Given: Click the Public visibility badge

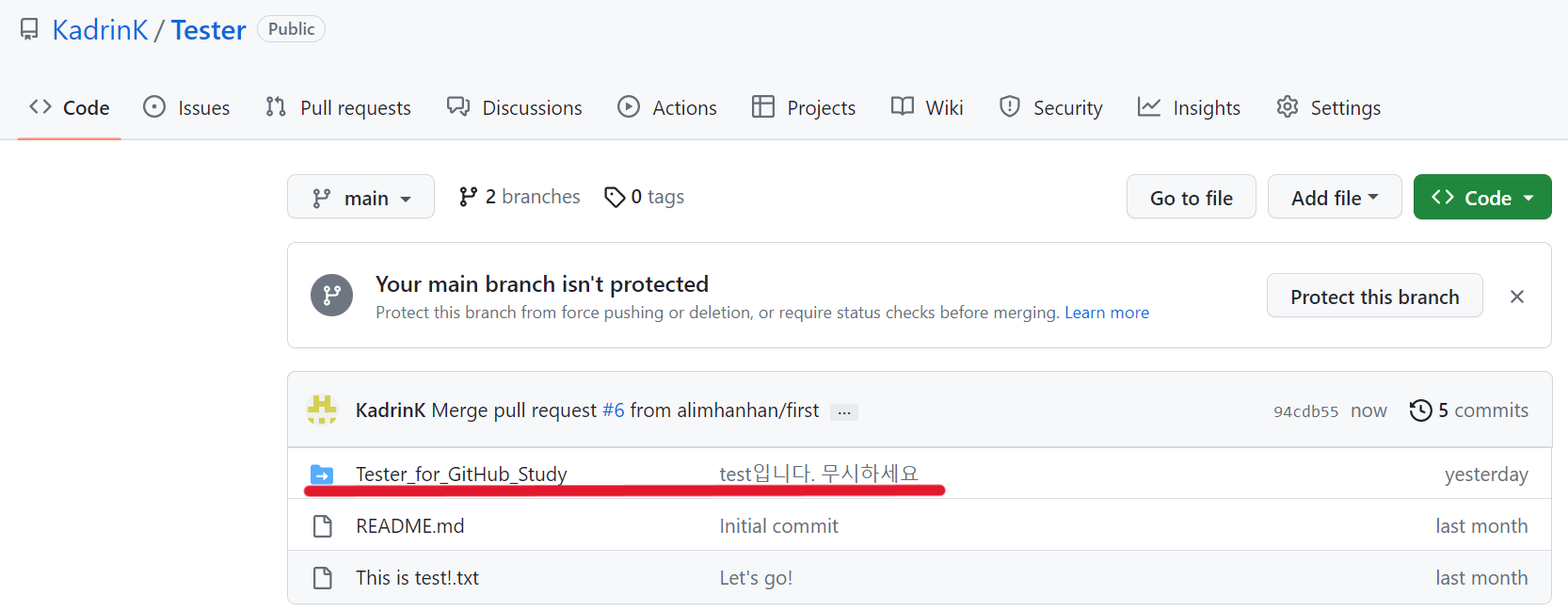Looking at the screenshot, I should (x=291, y=29).
